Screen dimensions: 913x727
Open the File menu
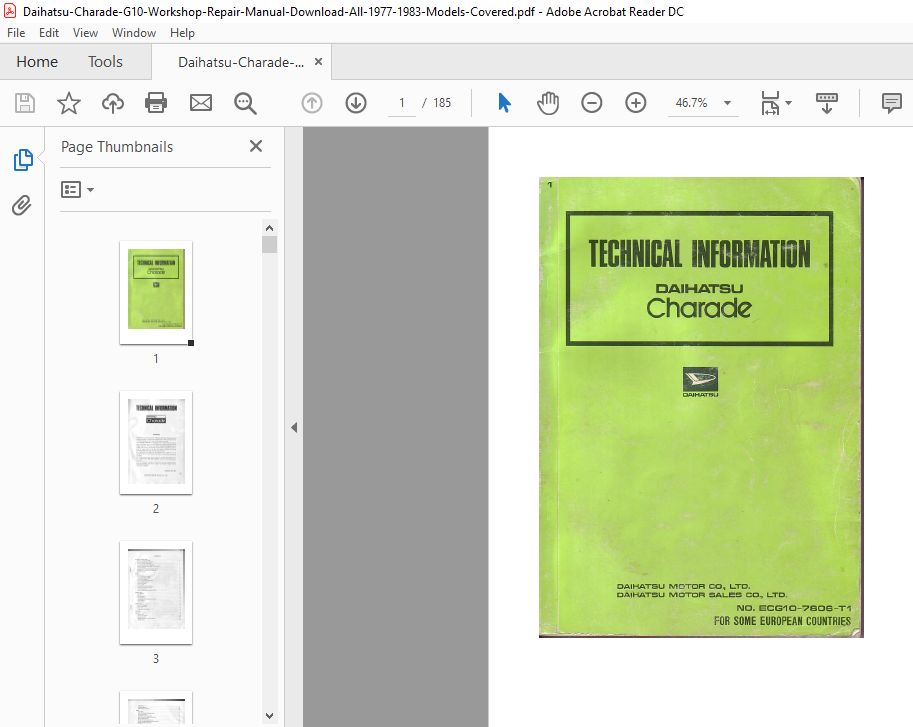pos(16,33)
